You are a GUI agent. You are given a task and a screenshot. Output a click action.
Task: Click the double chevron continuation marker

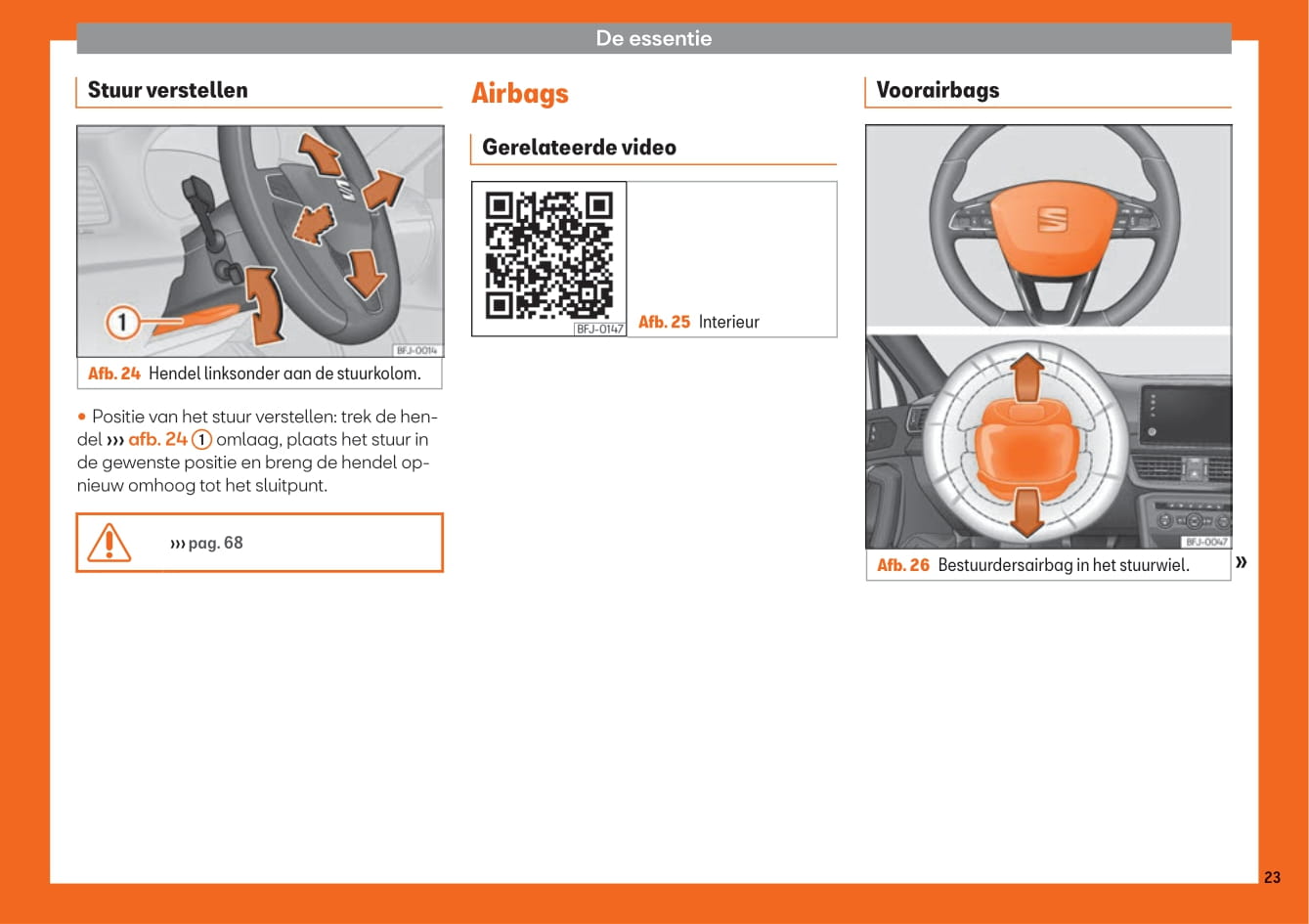[1242, 561]
